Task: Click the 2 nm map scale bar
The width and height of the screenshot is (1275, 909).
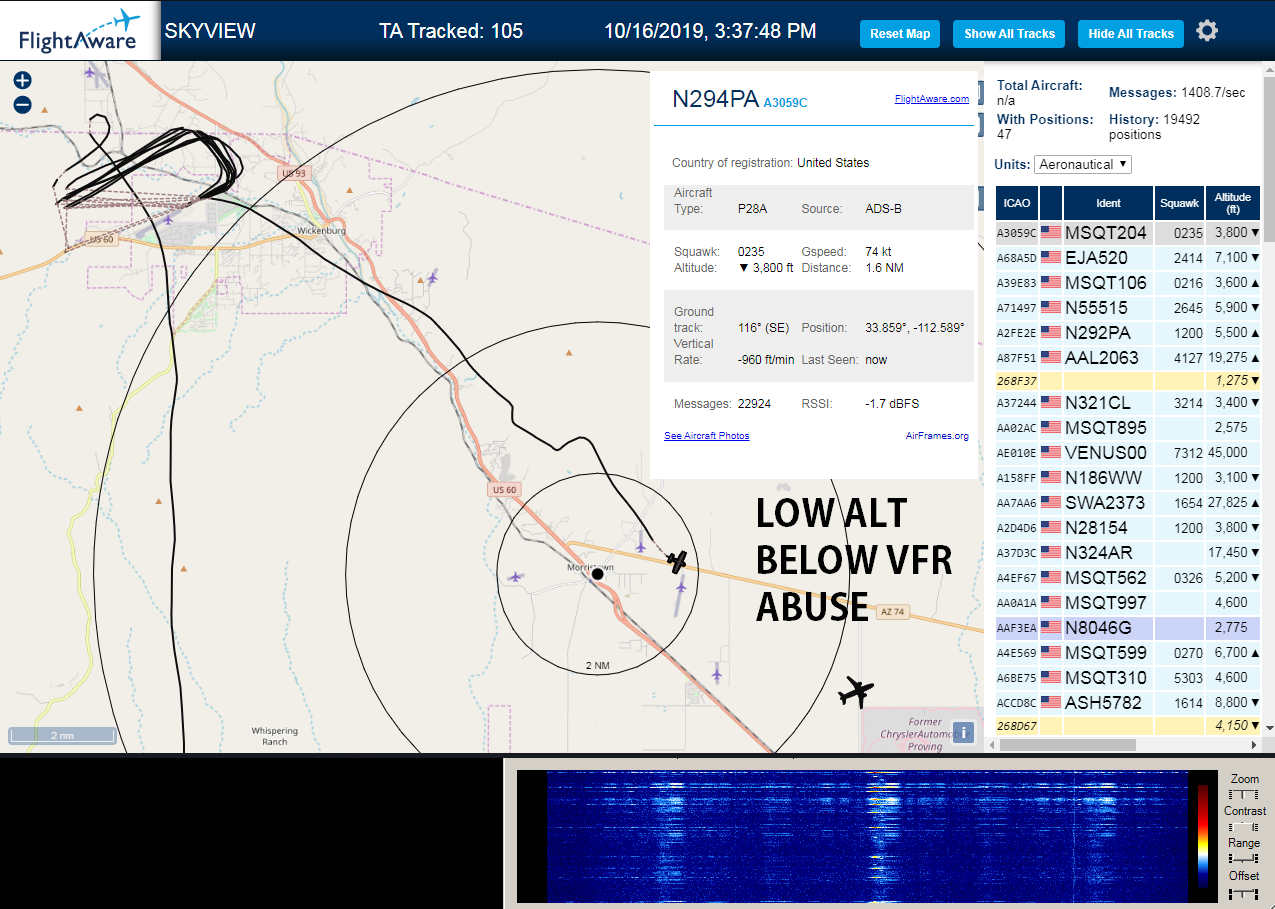Action: coord(61,736)
